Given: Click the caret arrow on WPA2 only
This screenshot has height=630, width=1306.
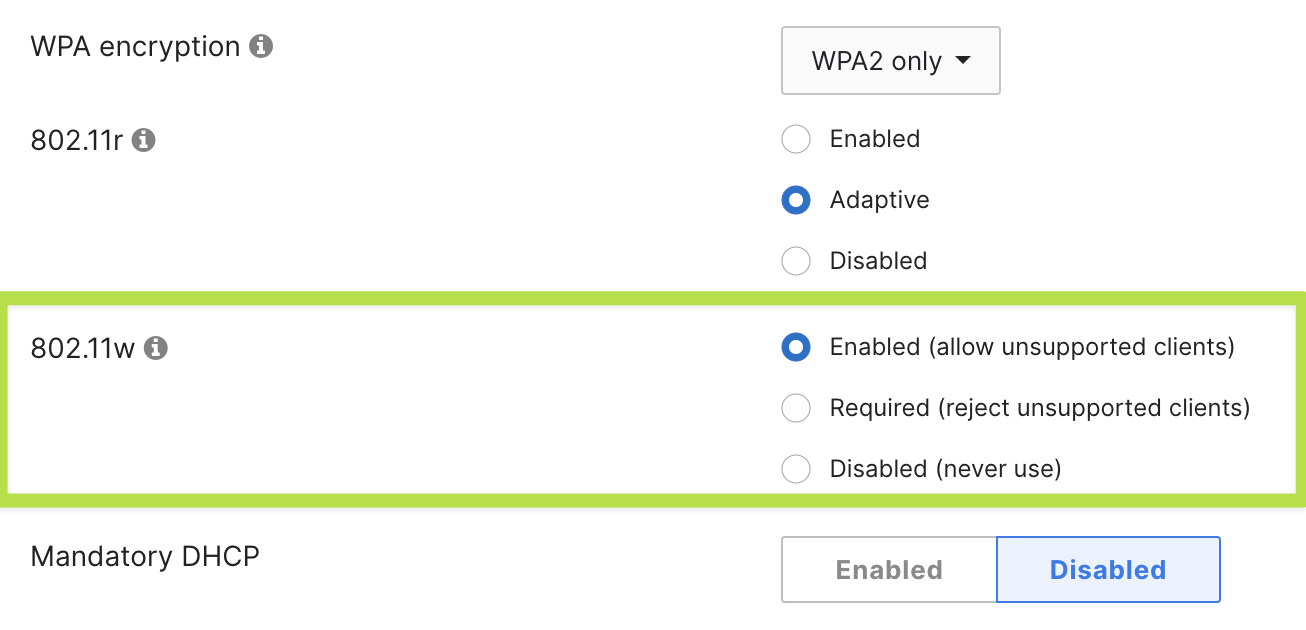Looking at the screenshot, I should (963, 60).
